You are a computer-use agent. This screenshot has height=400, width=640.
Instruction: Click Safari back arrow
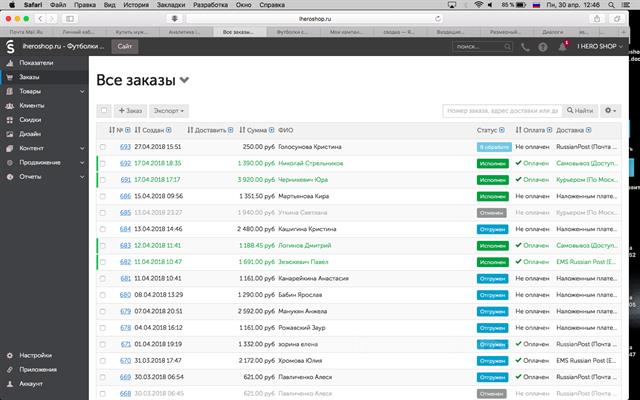coord(40,19)
